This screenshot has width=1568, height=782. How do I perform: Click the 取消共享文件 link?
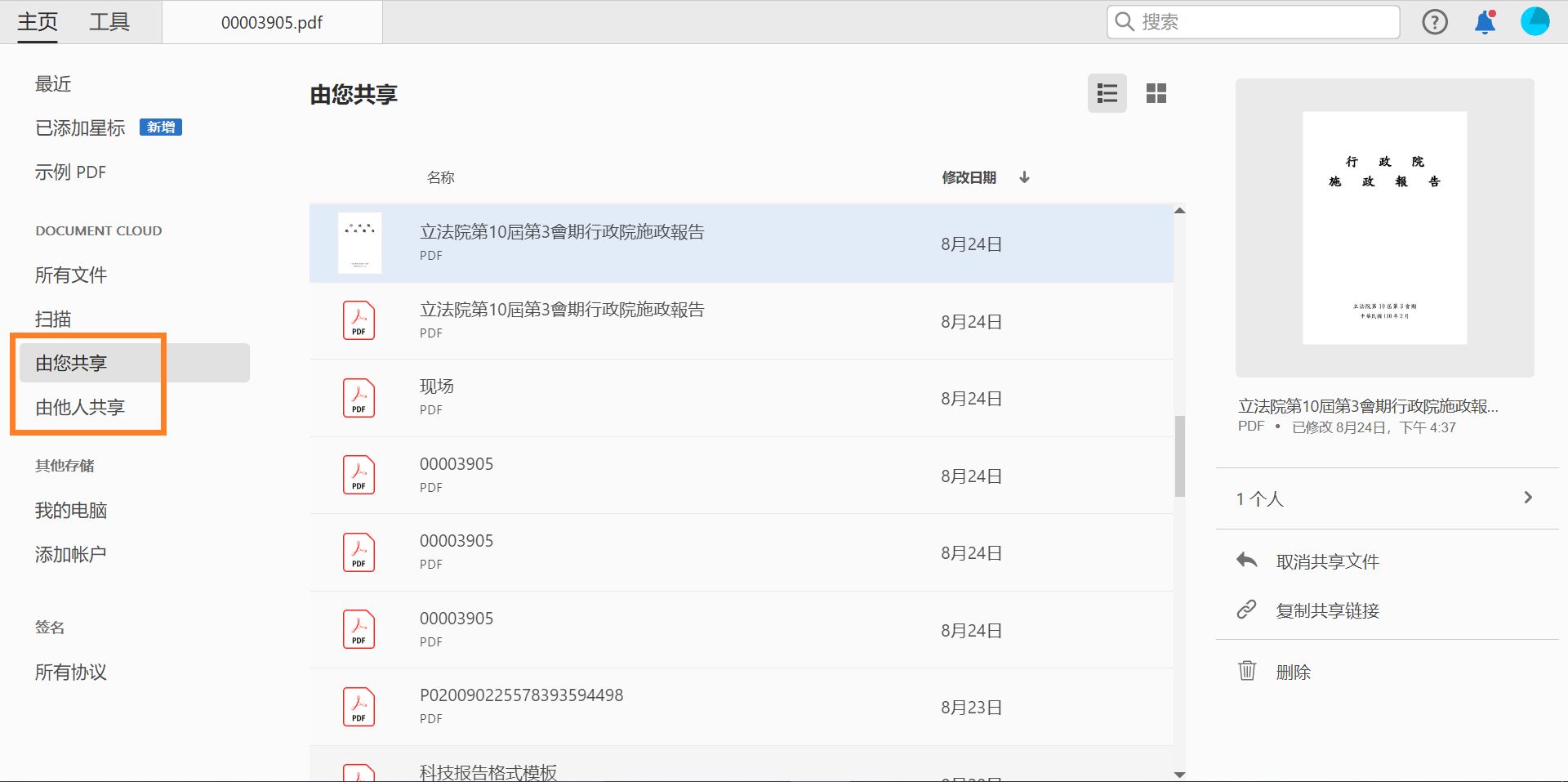click(x=1327, y=561)
